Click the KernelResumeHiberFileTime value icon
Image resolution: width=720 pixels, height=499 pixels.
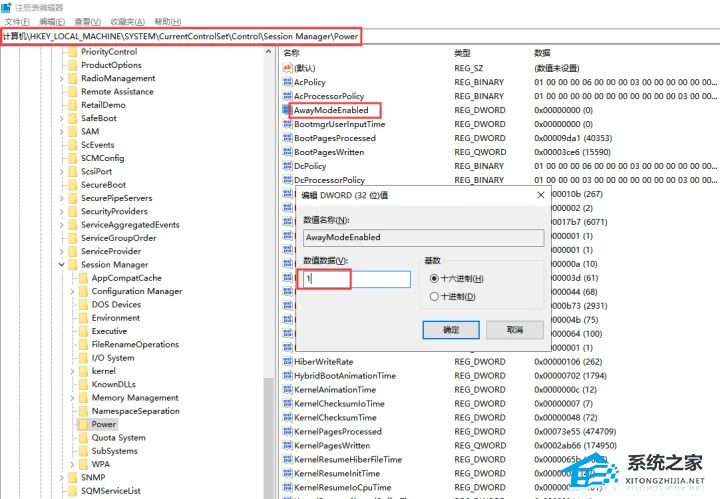click(287, 459)
